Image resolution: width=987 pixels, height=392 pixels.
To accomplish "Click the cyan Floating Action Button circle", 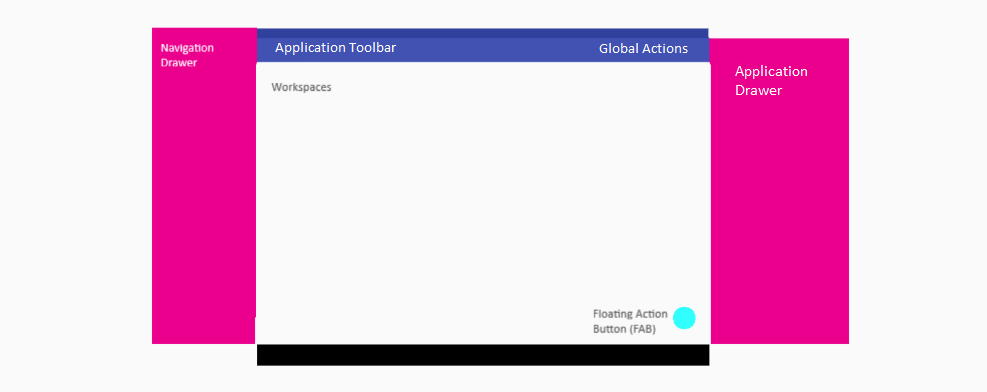I will [x=684, y=318].
